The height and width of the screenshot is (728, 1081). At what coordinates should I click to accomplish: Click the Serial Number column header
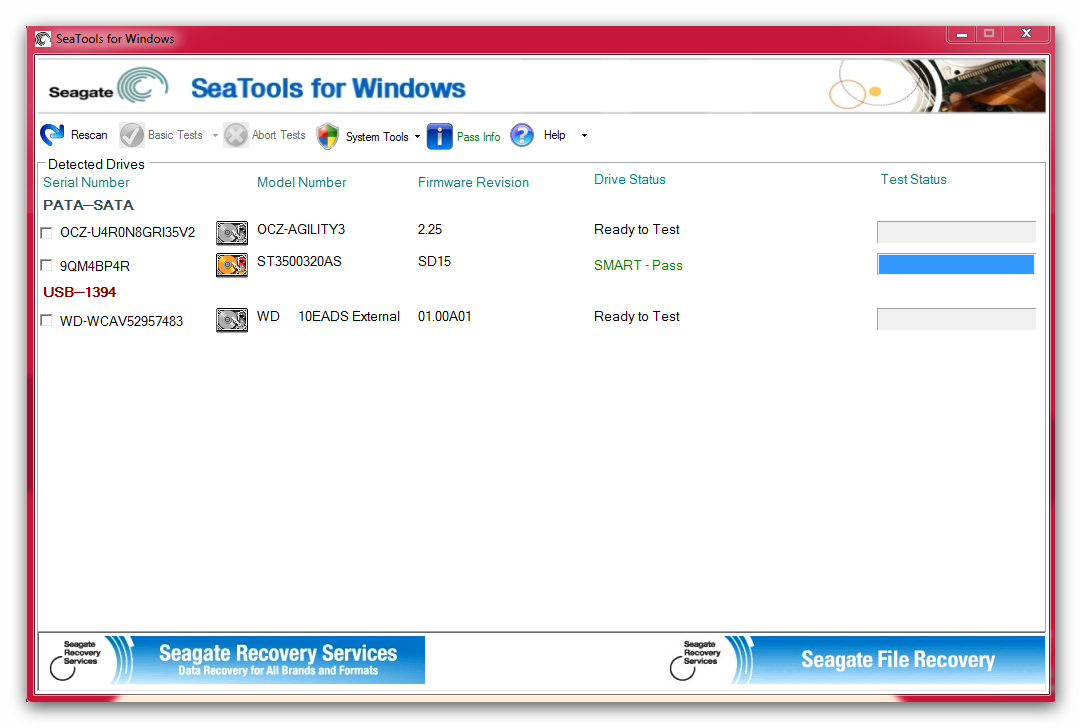(86, 182)
